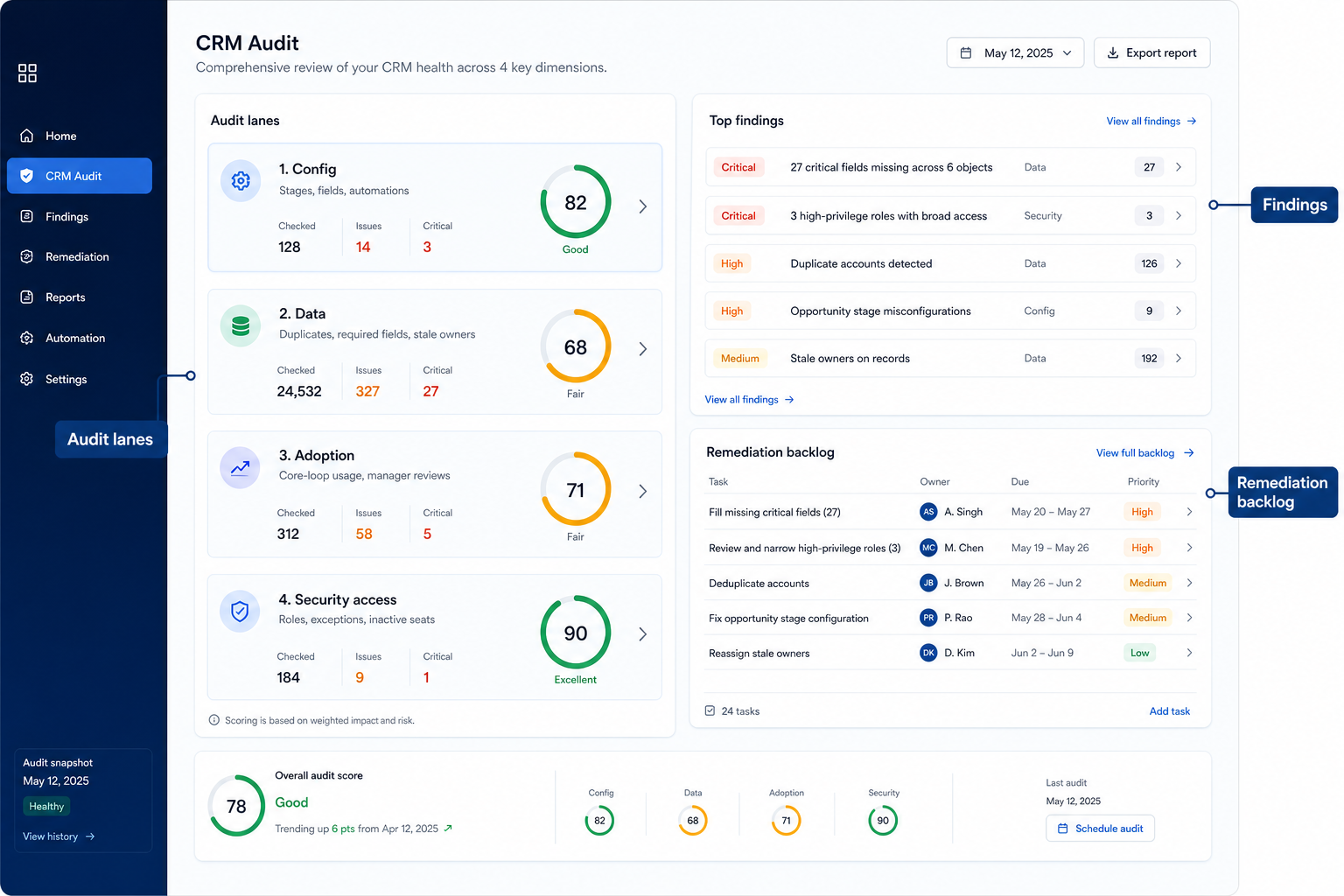Click the small Security 90 score ring
The height and width of the screenshot is (896, 1344).
point(883,821)
